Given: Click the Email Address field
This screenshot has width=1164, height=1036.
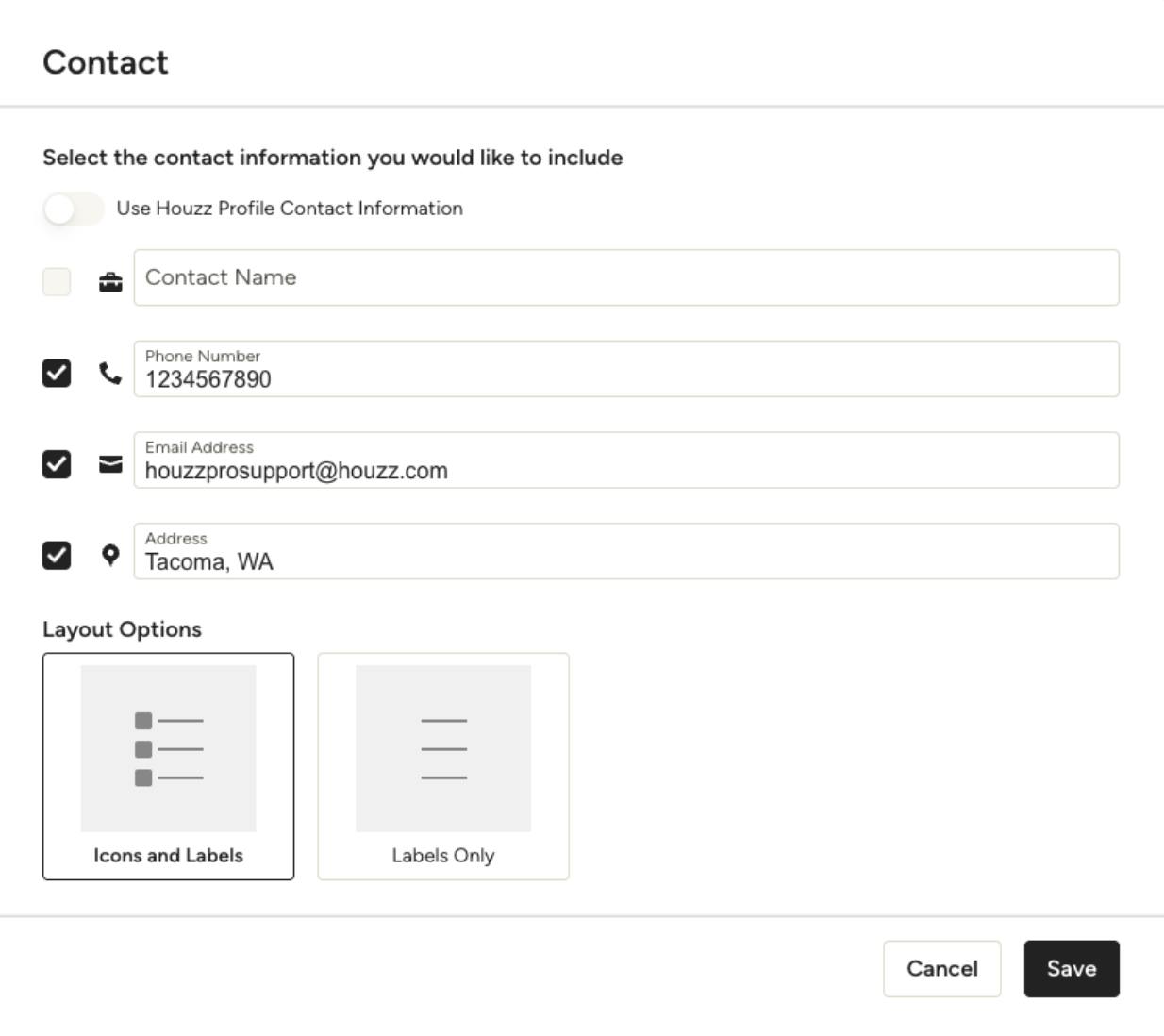Looking at the screenshot, I should click(626, 460).
